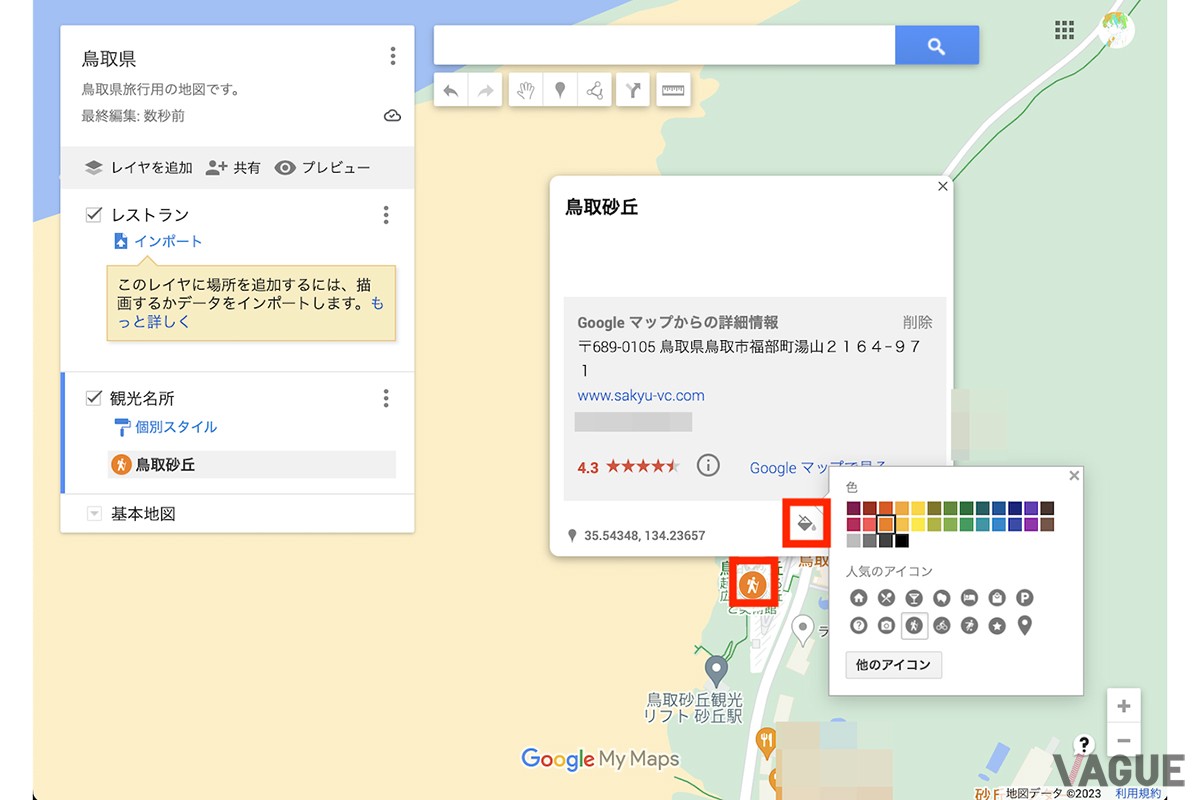Close the color and icon popup

click(1074, 475)
